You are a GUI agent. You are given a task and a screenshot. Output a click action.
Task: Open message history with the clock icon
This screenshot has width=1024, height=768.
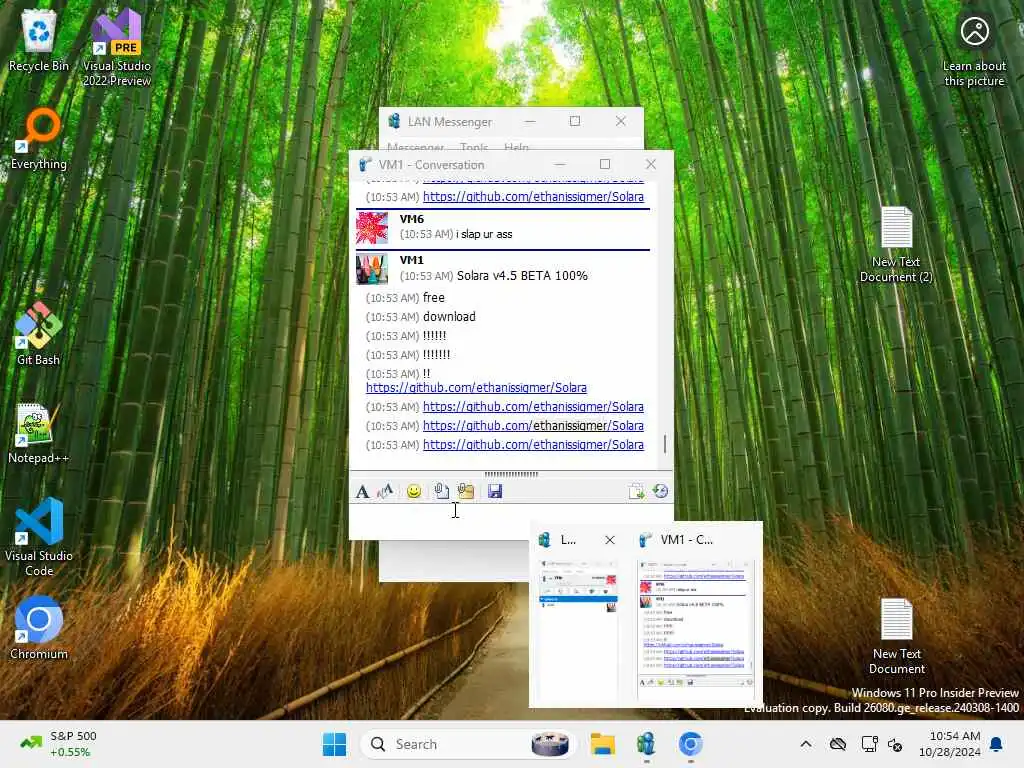pos(660,491)
